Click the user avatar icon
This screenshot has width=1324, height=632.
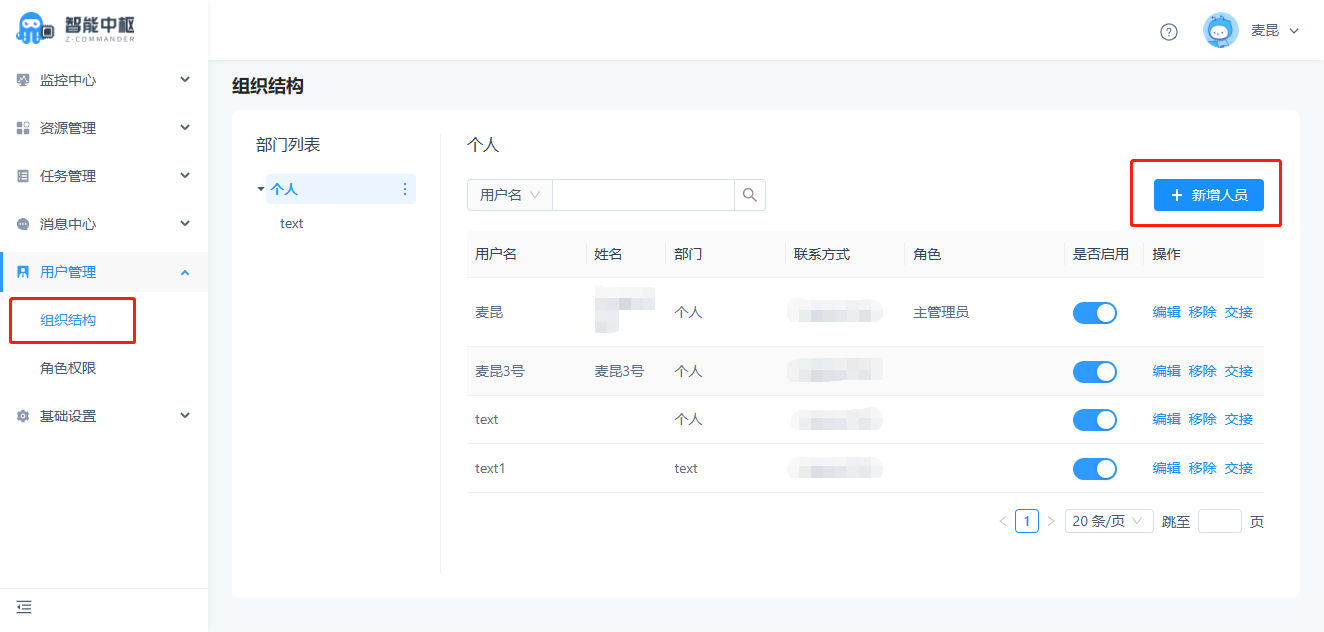(x=1220, y=31)
